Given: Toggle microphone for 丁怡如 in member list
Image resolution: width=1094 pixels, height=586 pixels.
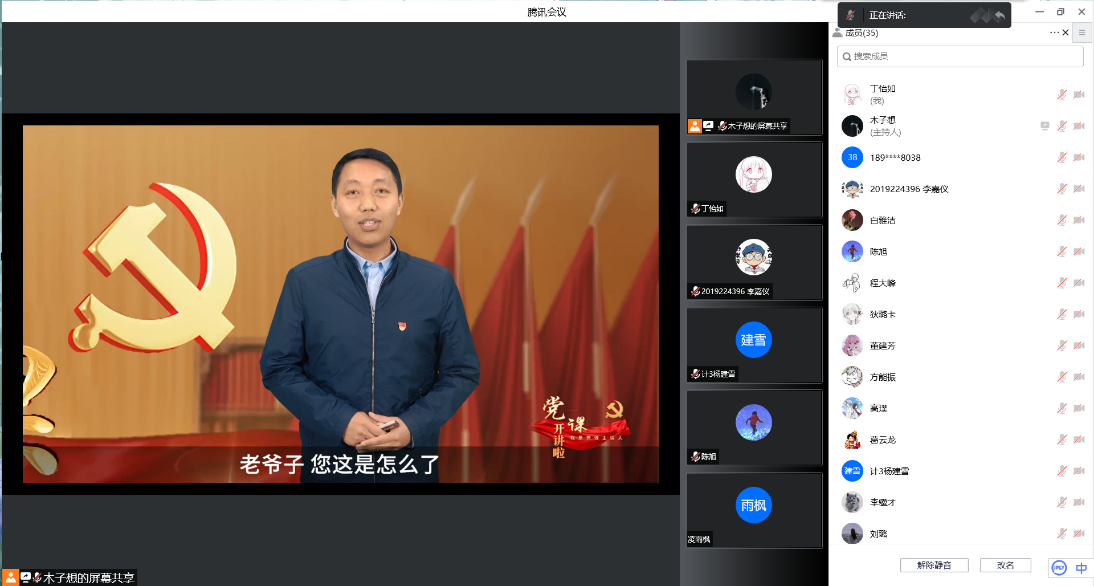Looking at the screenshot, I should click(x=1062, y=95).
